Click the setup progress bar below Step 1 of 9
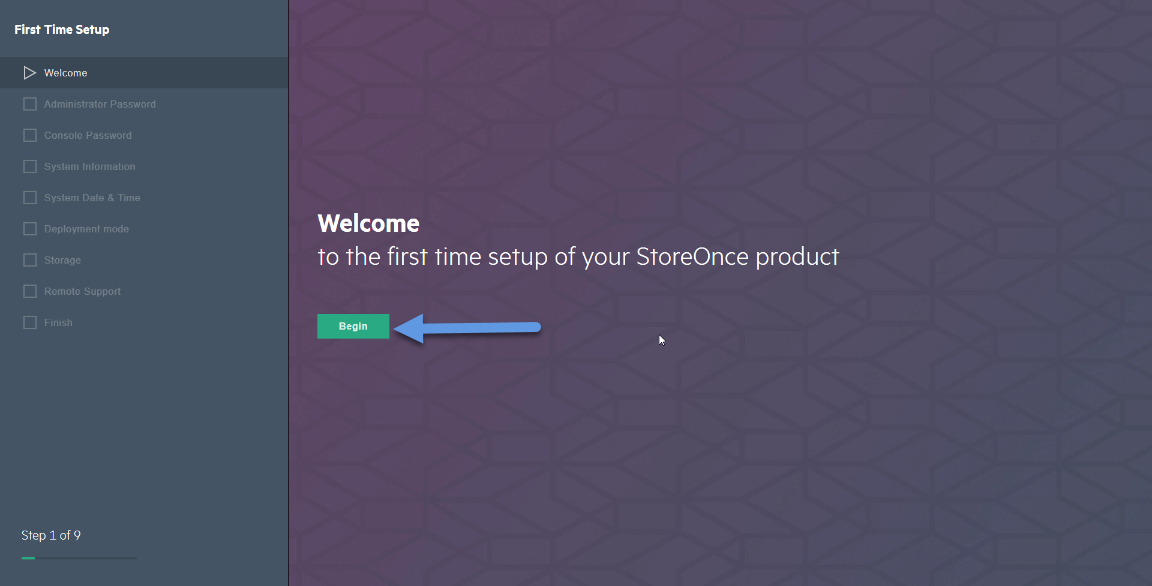This screenshot has width=1152, height=586. coord(79,558)
